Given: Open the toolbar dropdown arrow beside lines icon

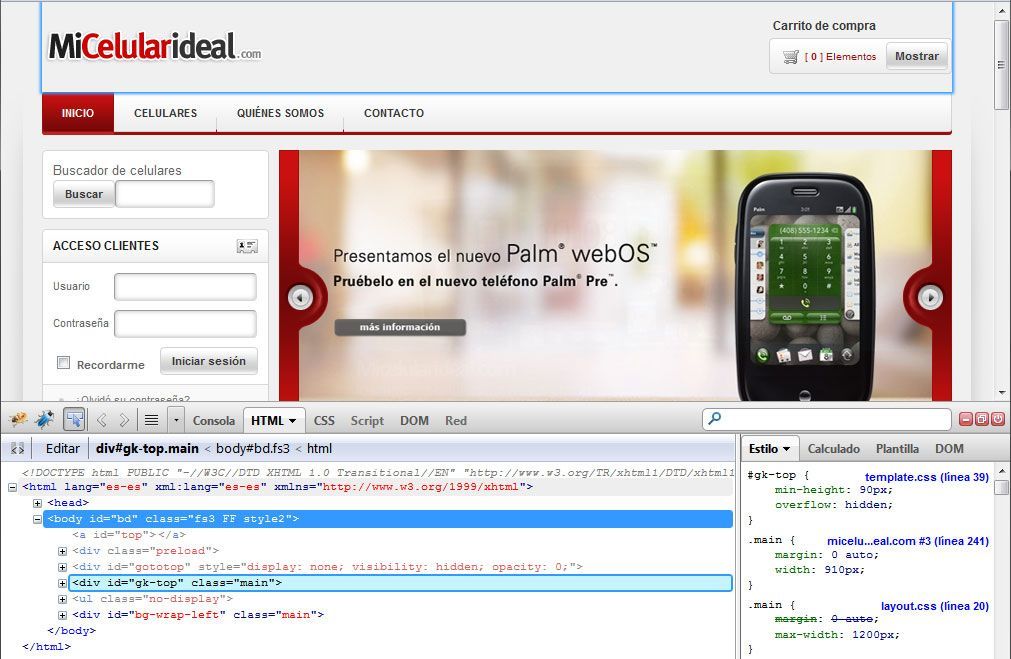Looking at the screenshot, I should [x=176, y=420].
